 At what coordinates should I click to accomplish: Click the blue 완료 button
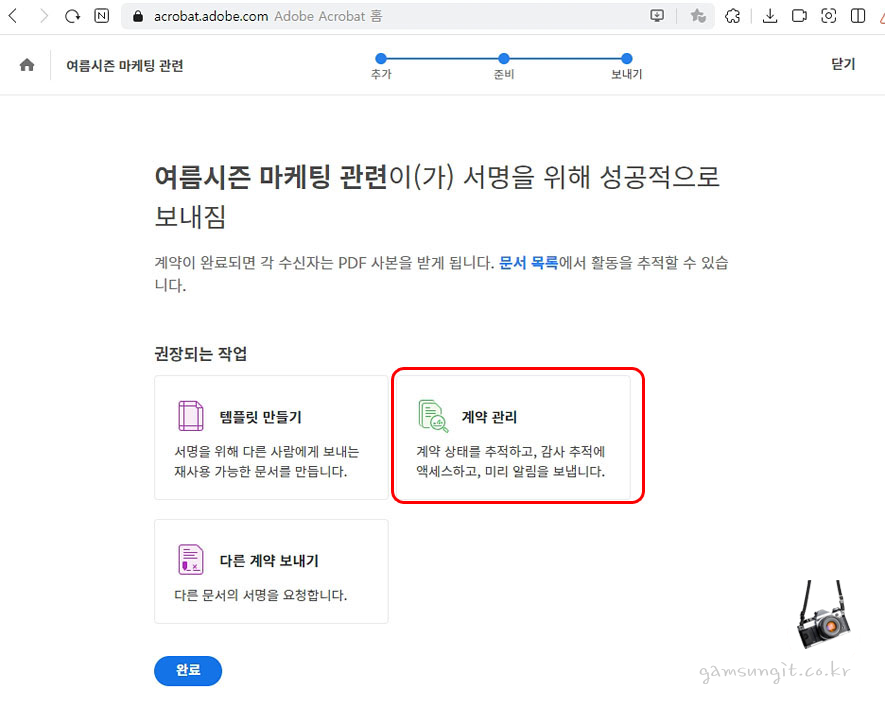(188, 670)
